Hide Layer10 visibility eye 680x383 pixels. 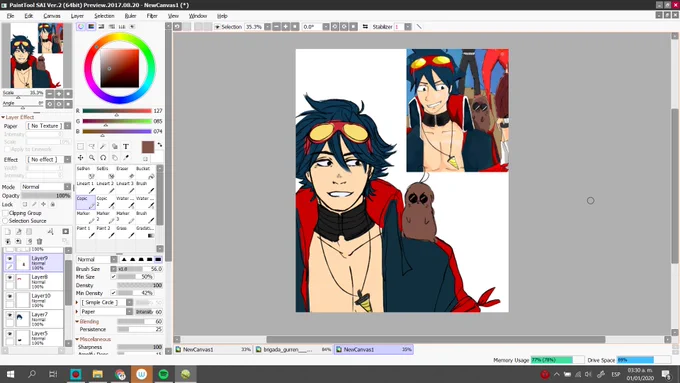10,296
